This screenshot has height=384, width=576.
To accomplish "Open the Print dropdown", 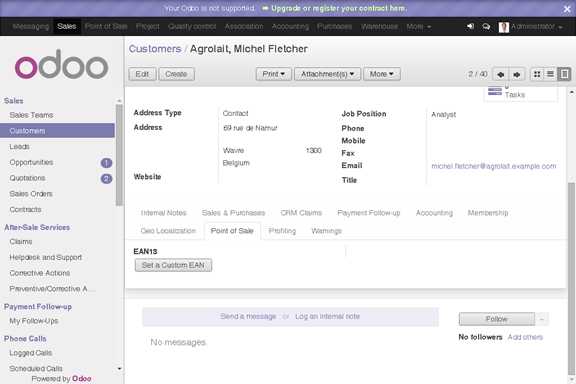I will click(x=274, y=74).
